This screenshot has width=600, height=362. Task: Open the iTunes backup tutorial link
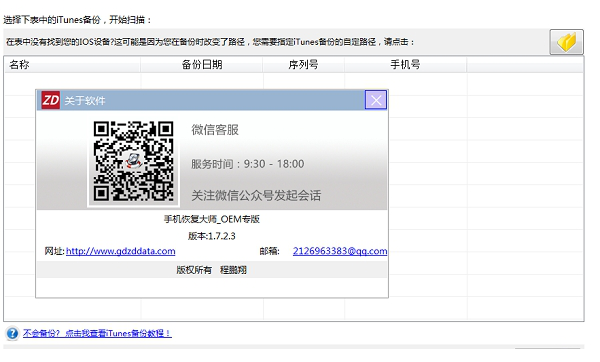coord(97,333)
